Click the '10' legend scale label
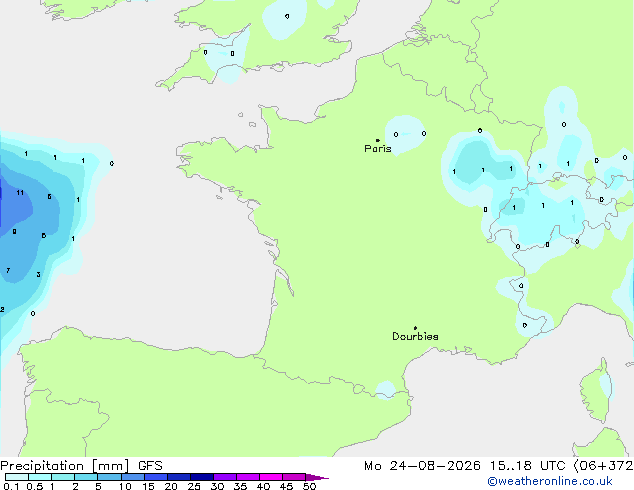Viewport: 634px width, 490px height. (125, 486)
